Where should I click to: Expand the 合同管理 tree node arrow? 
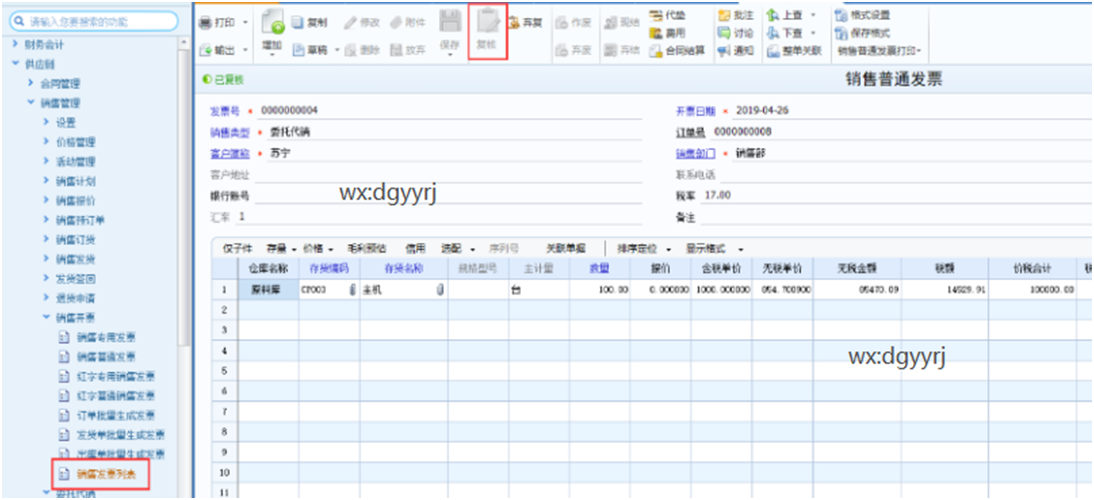(x=31, y=84)
